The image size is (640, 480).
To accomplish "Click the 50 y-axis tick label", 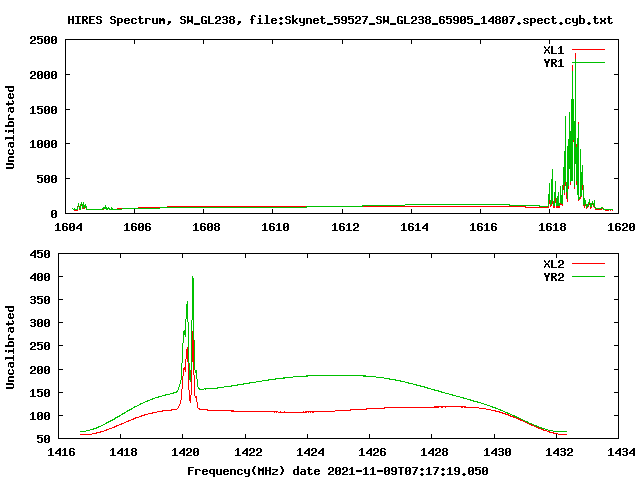I will [43, 439].
